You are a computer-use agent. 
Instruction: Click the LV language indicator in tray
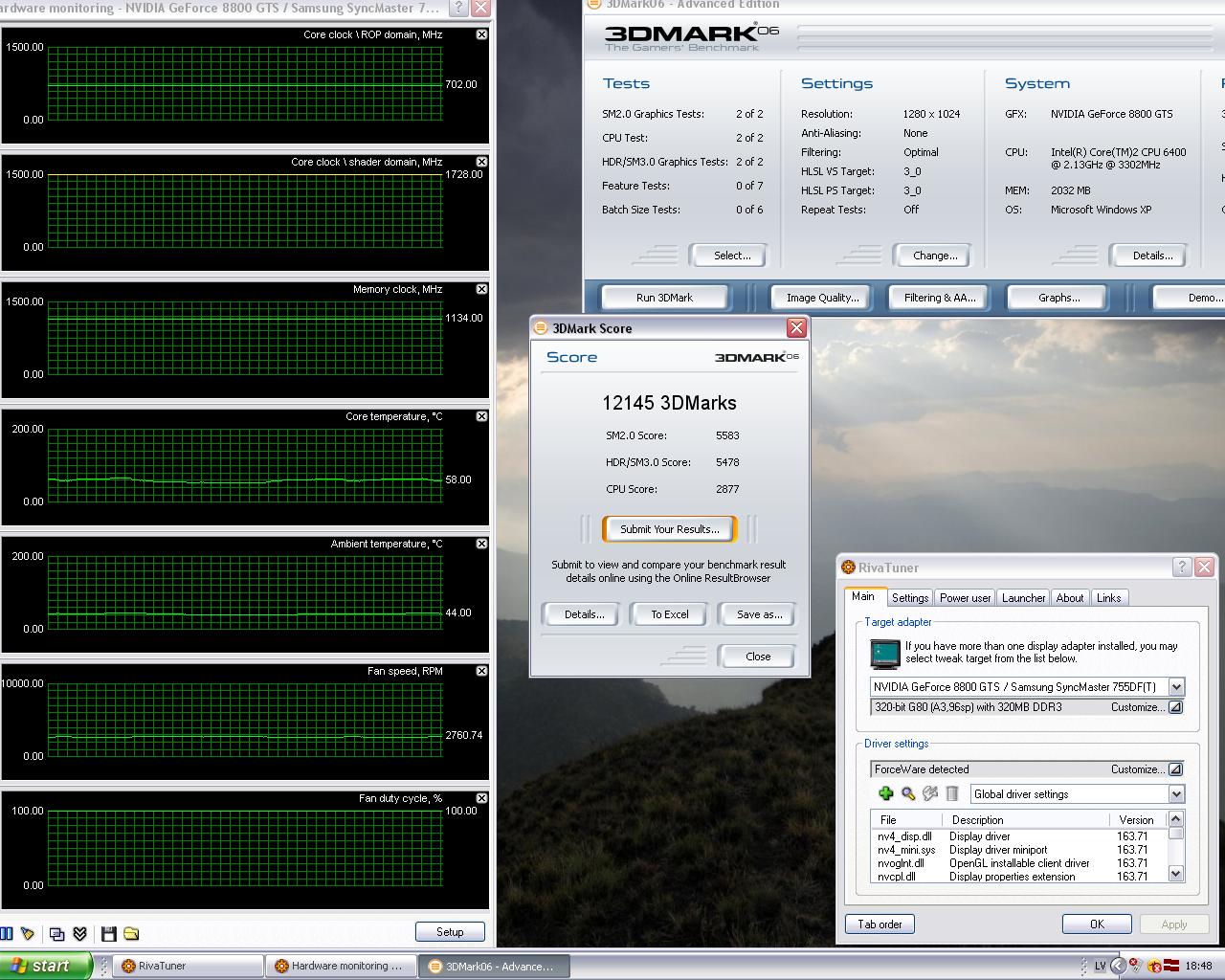(1100, 966)
